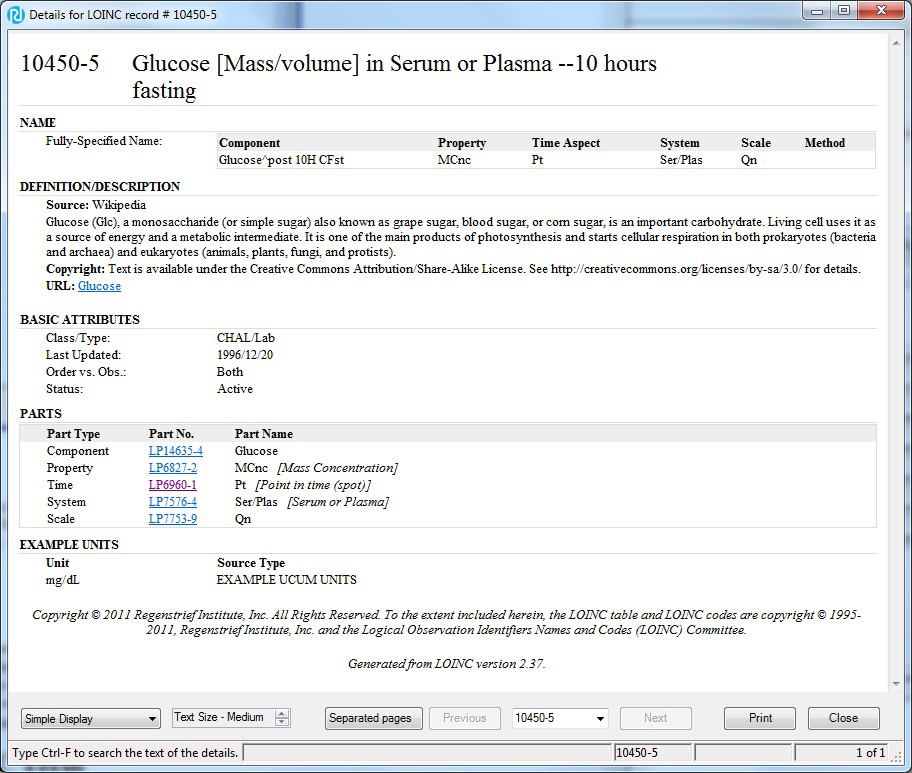Close window using title bar X
The height and width of the screenshot is (773, 912).
click(881, 11)
